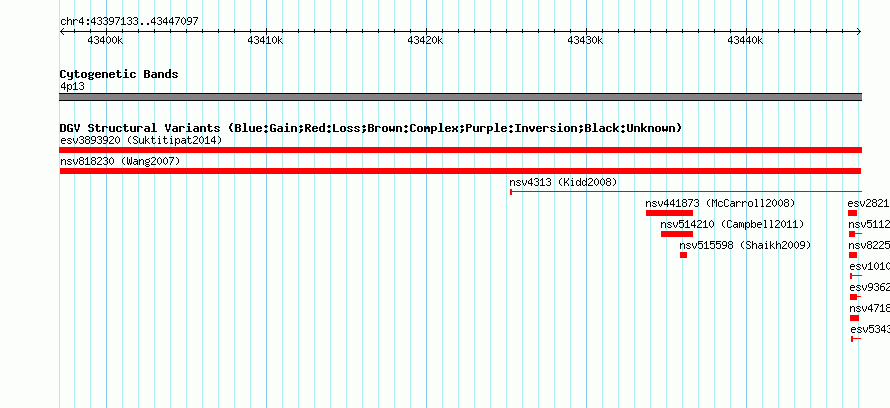Click the DGV Structural Variants track title
This screenshot has height=408, width=890.
click(371, 128)
